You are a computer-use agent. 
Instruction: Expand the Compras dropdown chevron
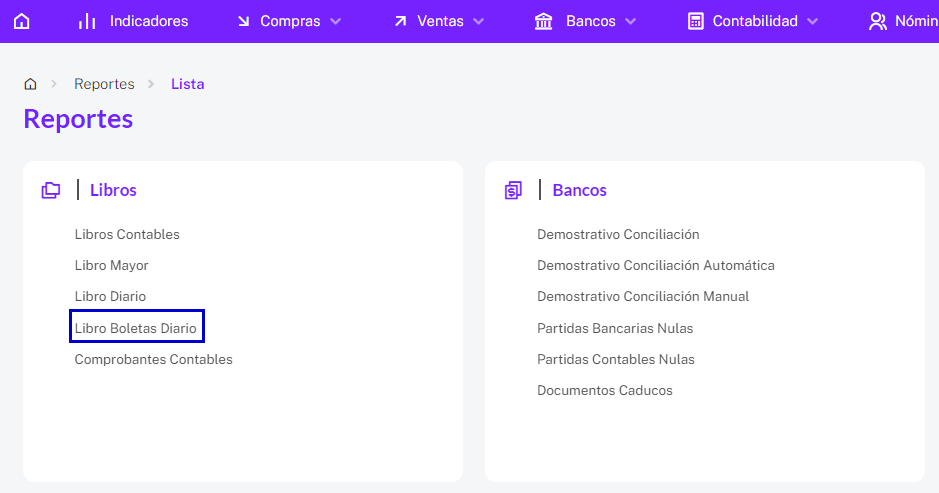335,22
